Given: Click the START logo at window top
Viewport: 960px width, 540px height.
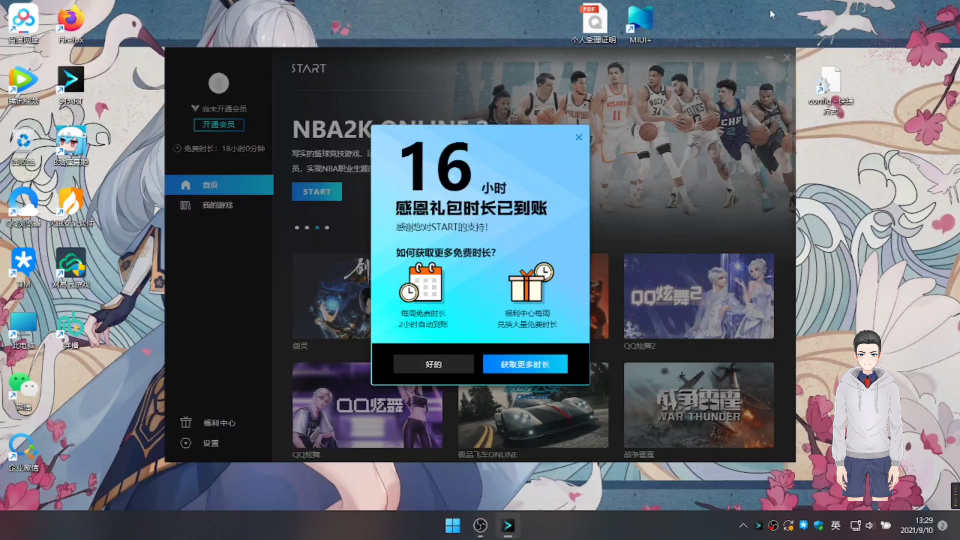Looking at the screenshot, I should (x=309, y=69).
